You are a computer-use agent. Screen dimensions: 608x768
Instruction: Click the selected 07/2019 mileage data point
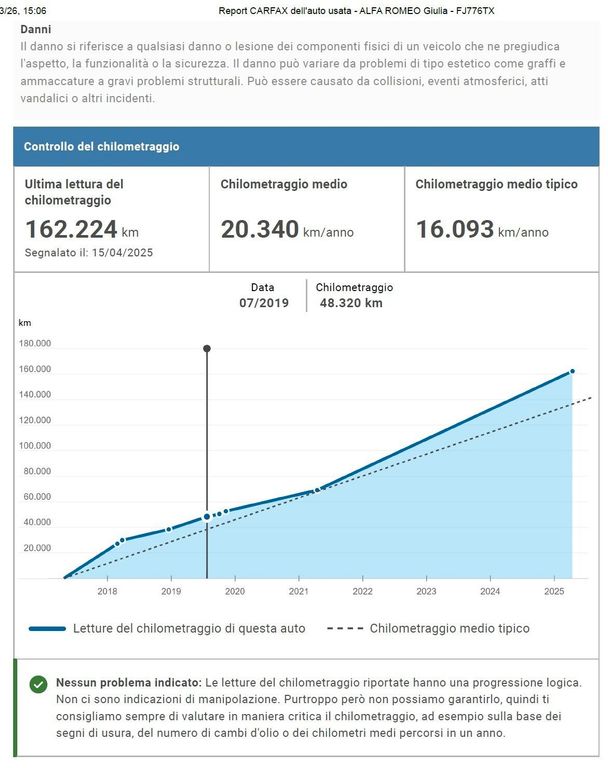pos(207,516)
